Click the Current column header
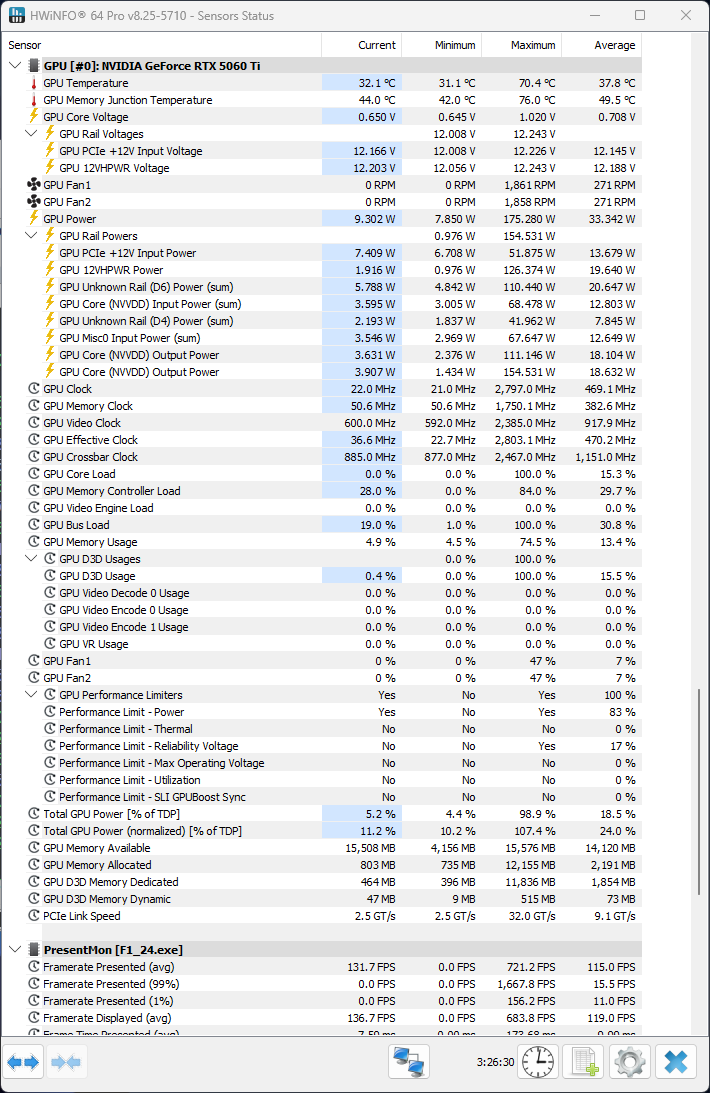 [361, 45]
